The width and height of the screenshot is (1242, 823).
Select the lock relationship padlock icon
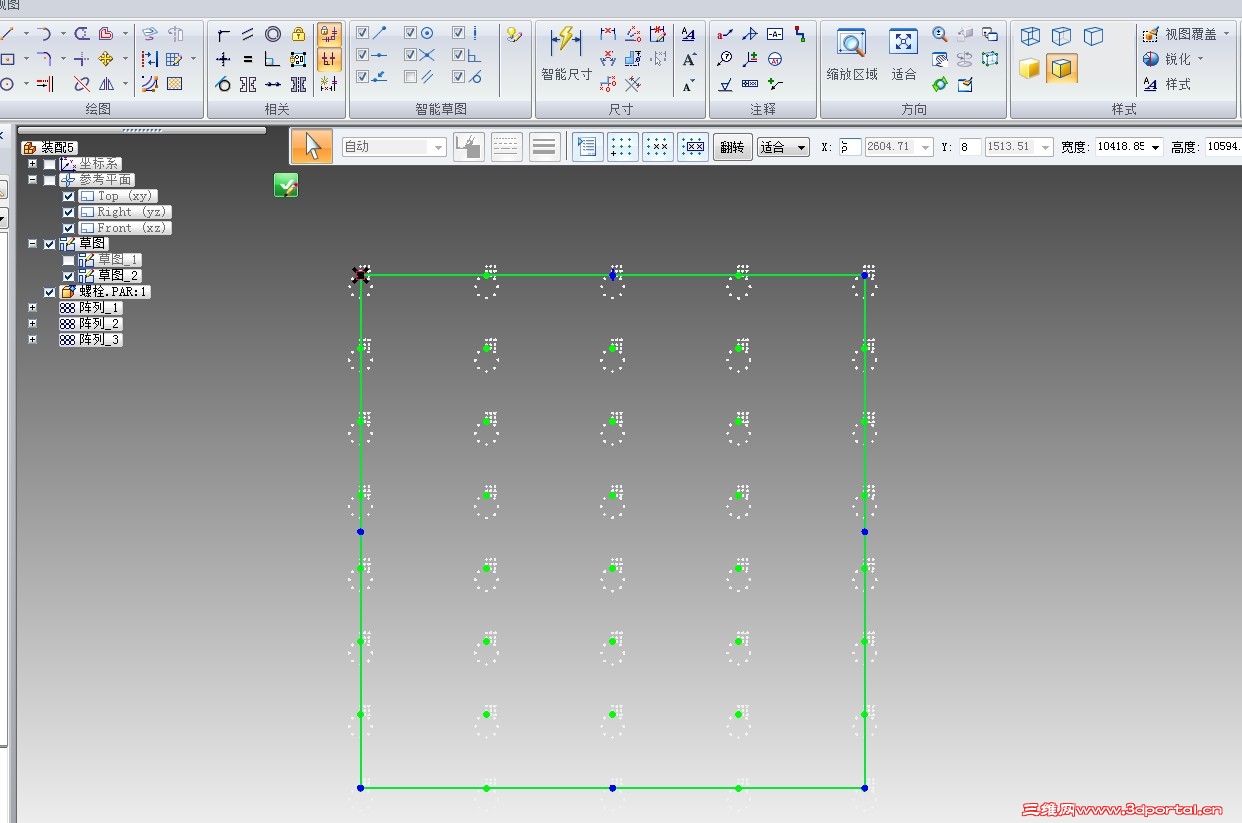coord(298,34)
